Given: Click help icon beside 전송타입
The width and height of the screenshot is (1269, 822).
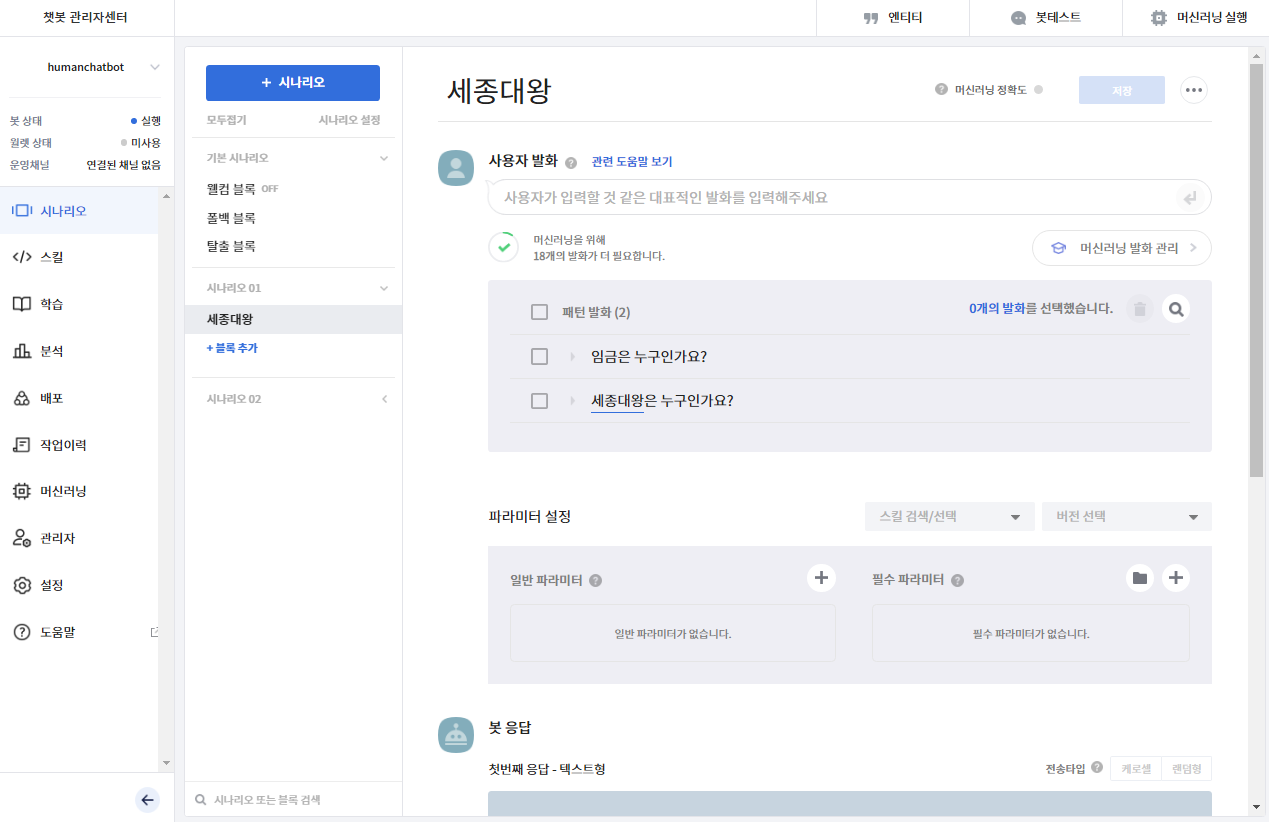Looking at the screenshot, I should pyautogui.click(x=1097, y=767).
